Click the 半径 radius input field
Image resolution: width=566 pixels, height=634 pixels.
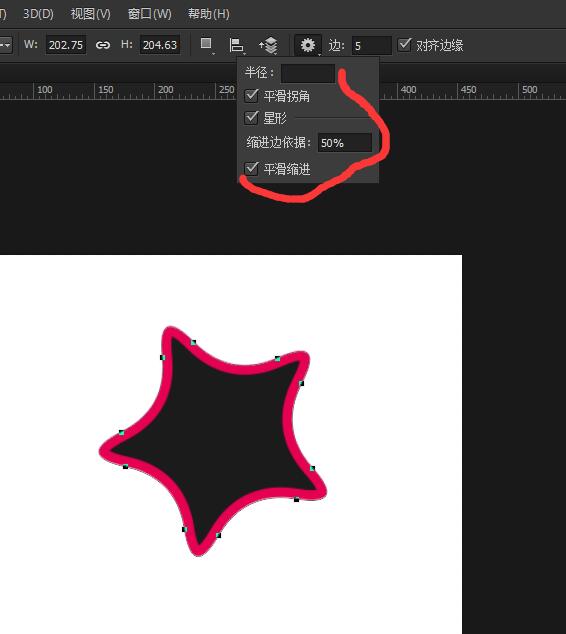point(308,73)
